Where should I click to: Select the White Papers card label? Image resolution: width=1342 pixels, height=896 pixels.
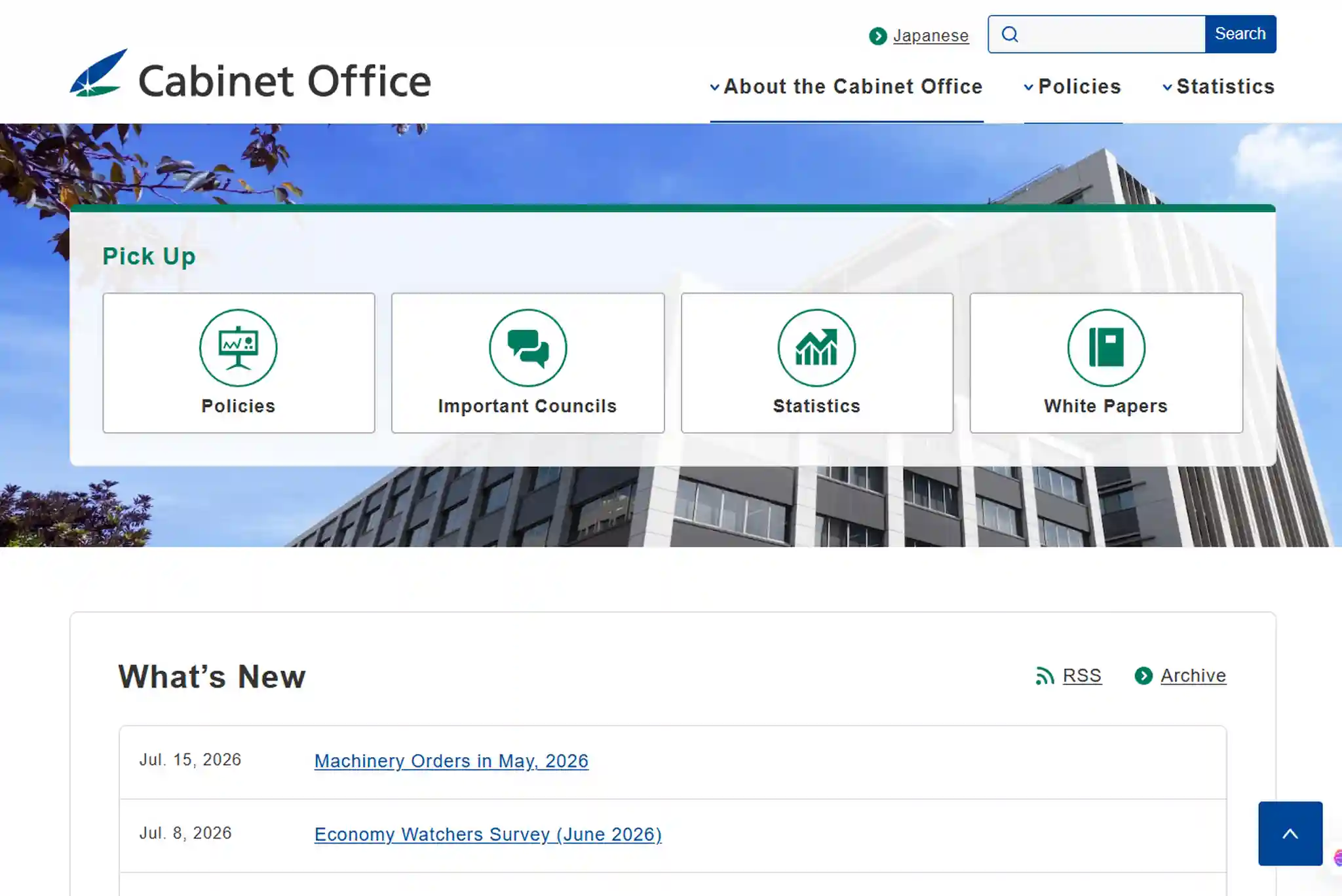[x=1106, y=406]
